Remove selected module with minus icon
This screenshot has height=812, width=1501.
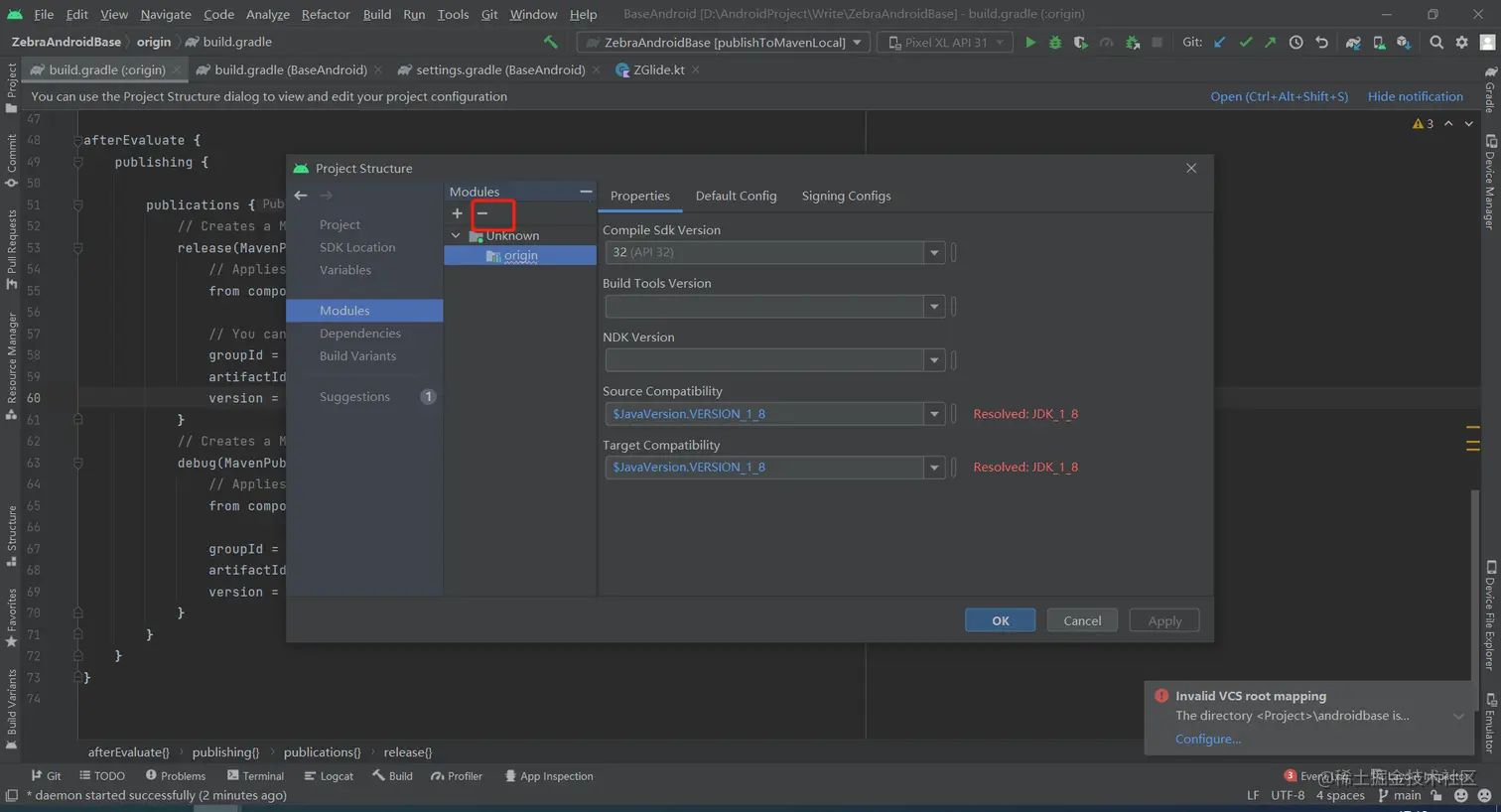click(482, 213)
